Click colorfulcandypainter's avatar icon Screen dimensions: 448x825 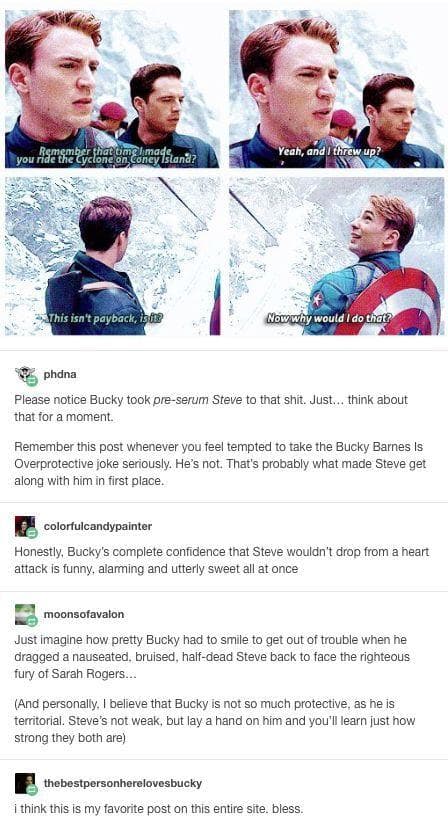point(25,526)
